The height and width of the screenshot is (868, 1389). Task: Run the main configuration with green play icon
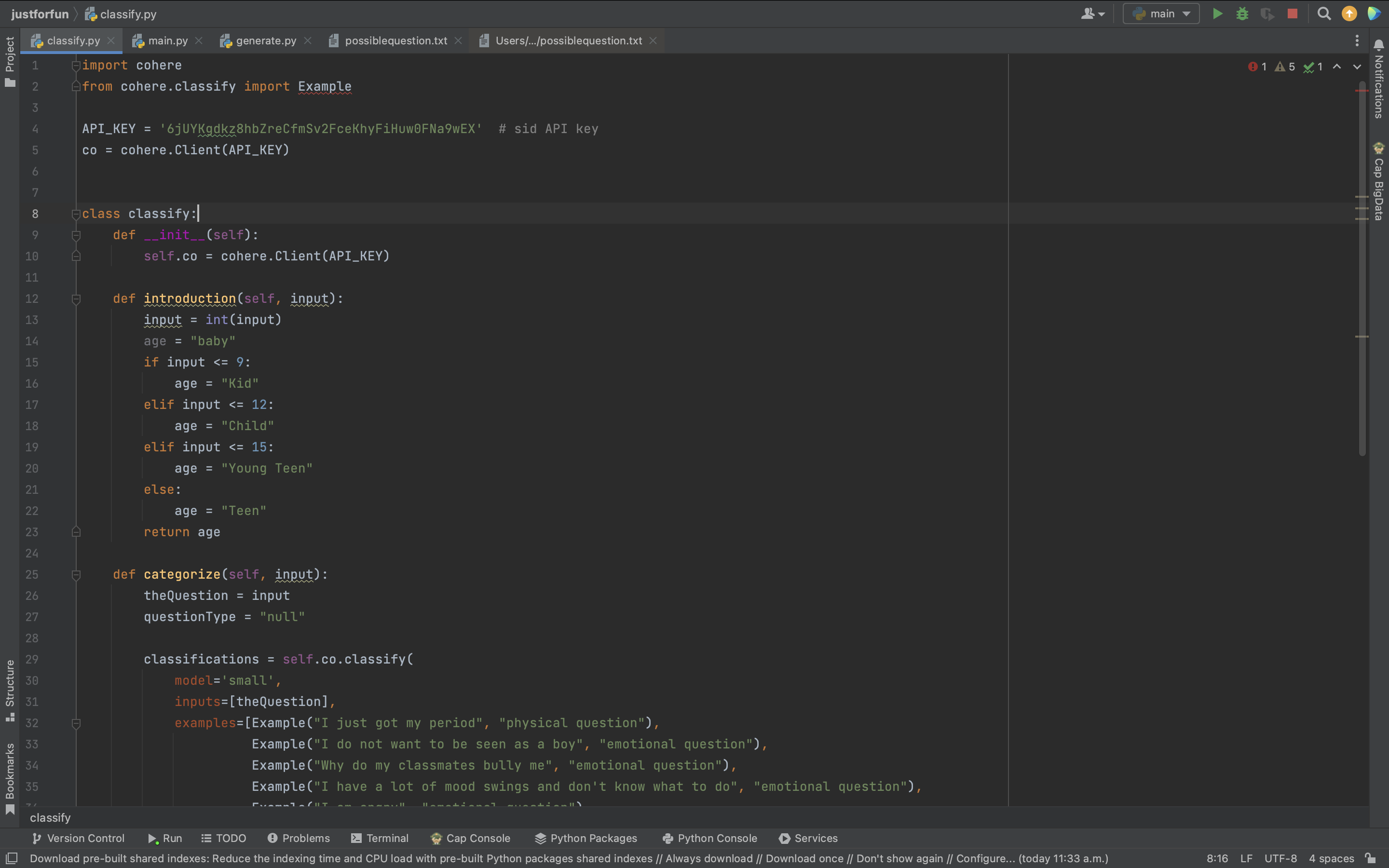click(x=1217, y=14)
